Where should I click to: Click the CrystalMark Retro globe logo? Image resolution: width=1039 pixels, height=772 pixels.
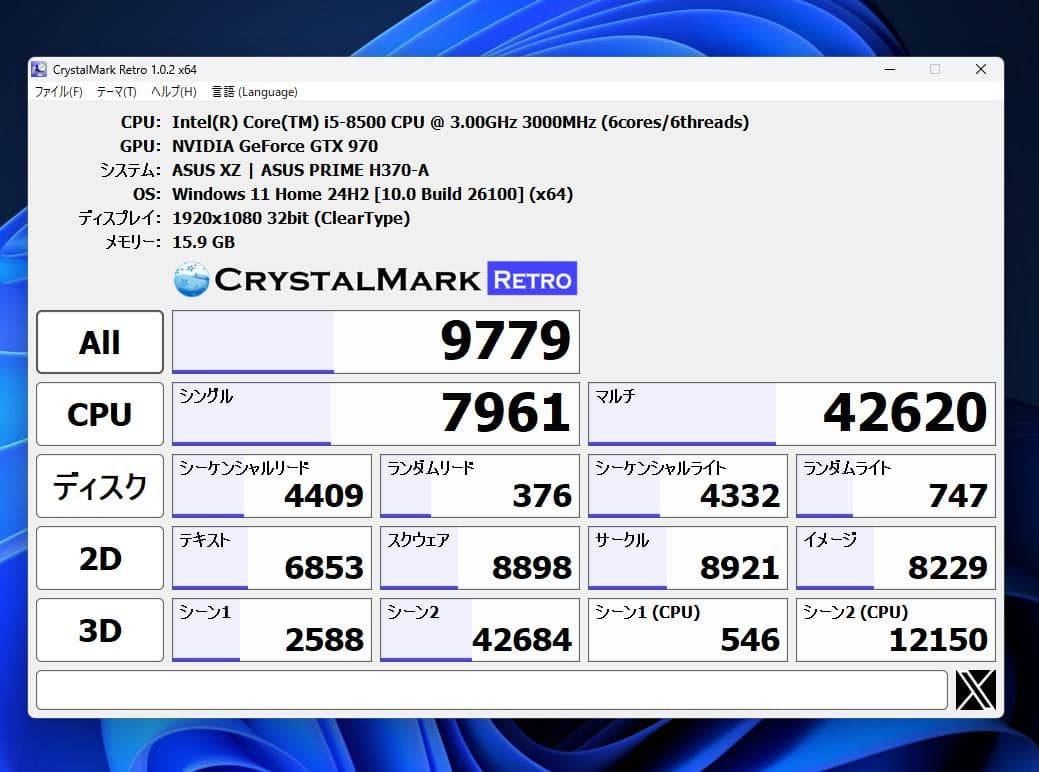point(189,277)
